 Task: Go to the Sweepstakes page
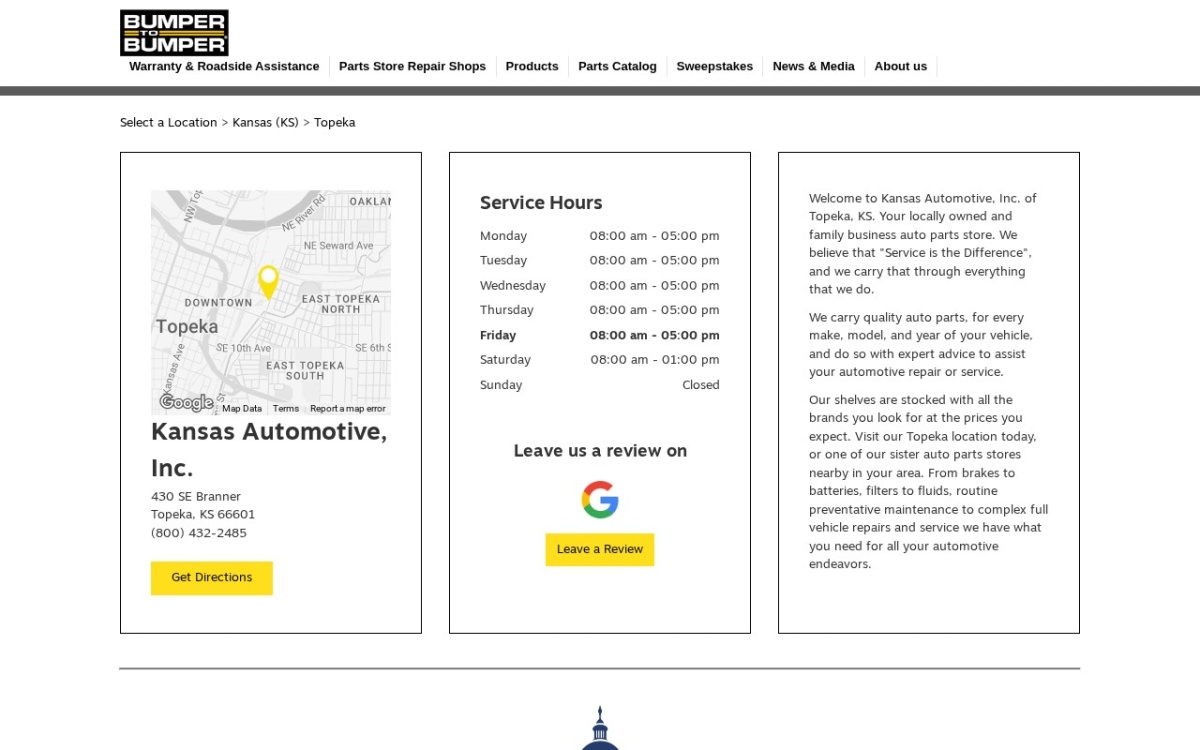coord(715,66)
